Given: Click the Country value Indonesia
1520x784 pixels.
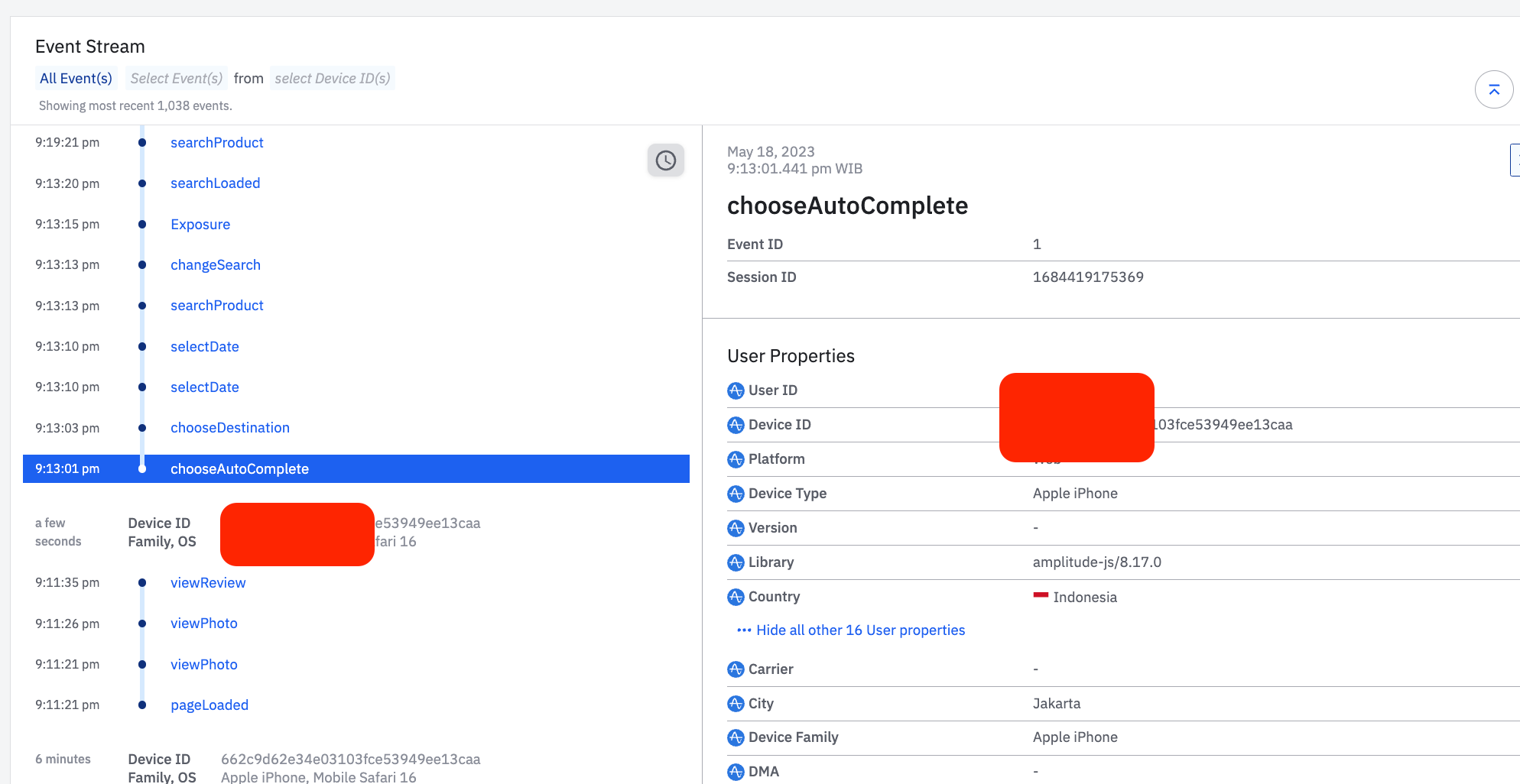Looking at the screenshot, I should coord(1085,598).
